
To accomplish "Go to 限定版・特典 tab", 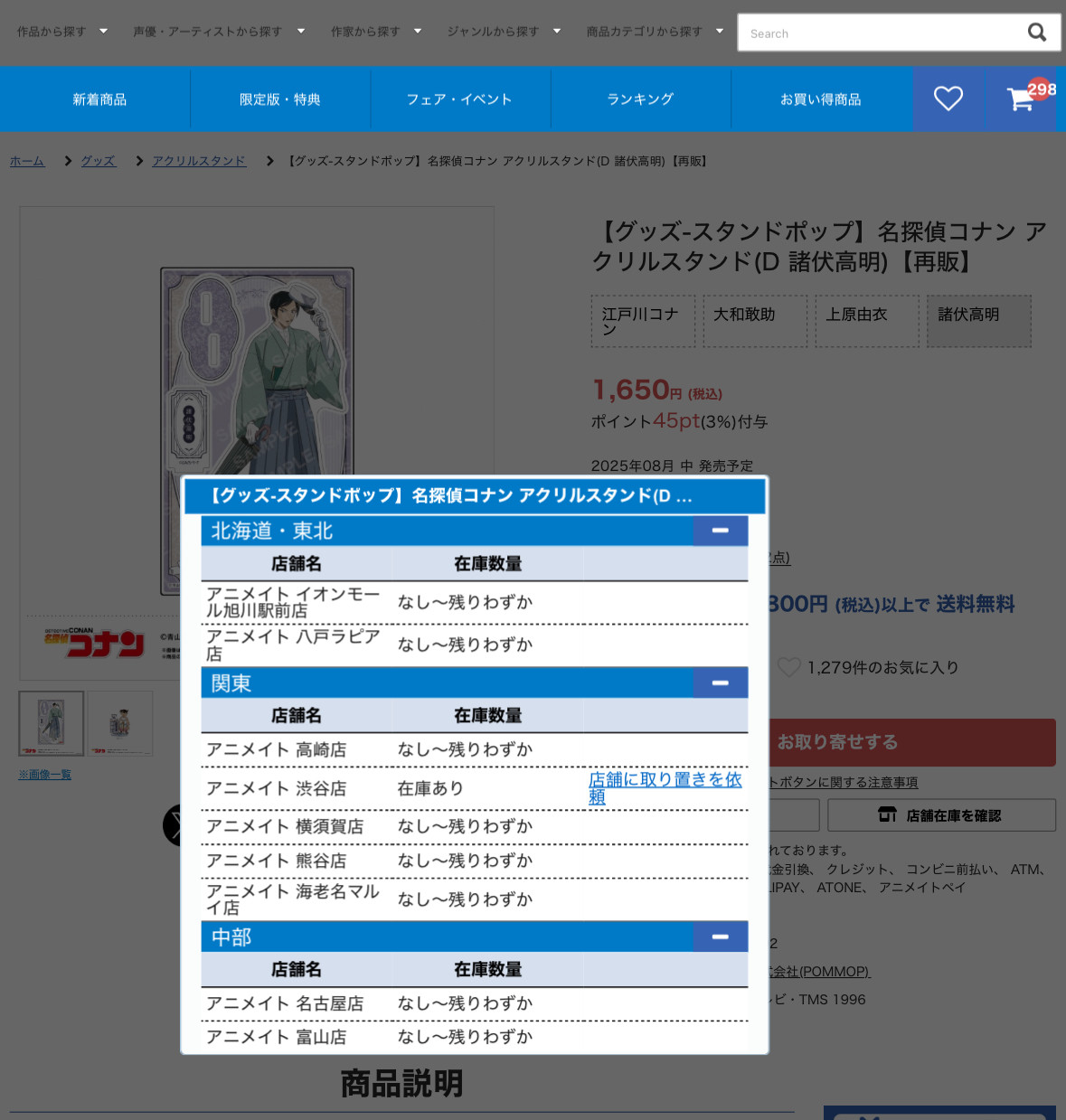I will (x=280, y=99).
